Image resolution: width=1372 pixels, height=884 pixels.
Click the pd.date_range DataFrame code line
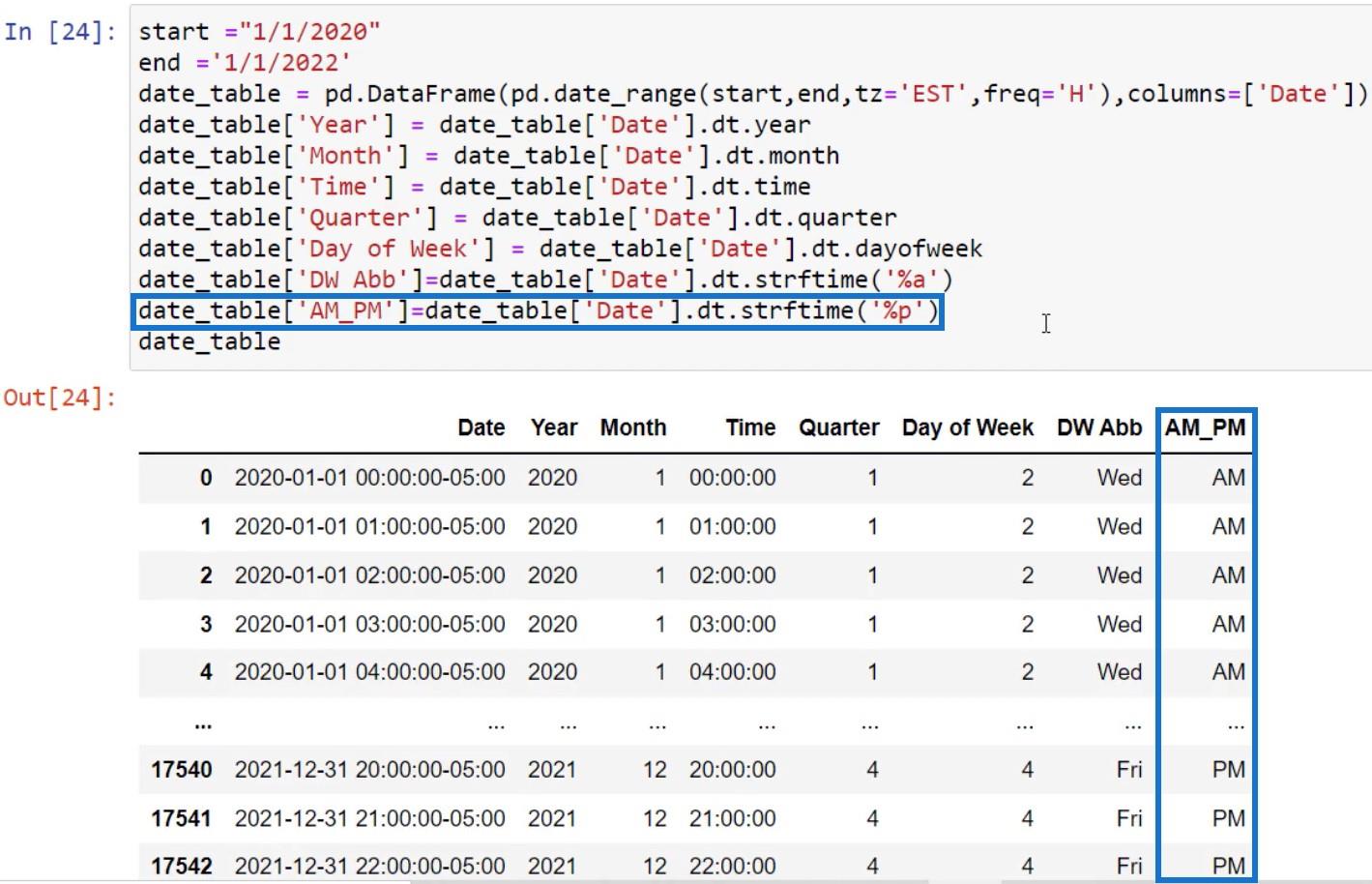(753, 94)
